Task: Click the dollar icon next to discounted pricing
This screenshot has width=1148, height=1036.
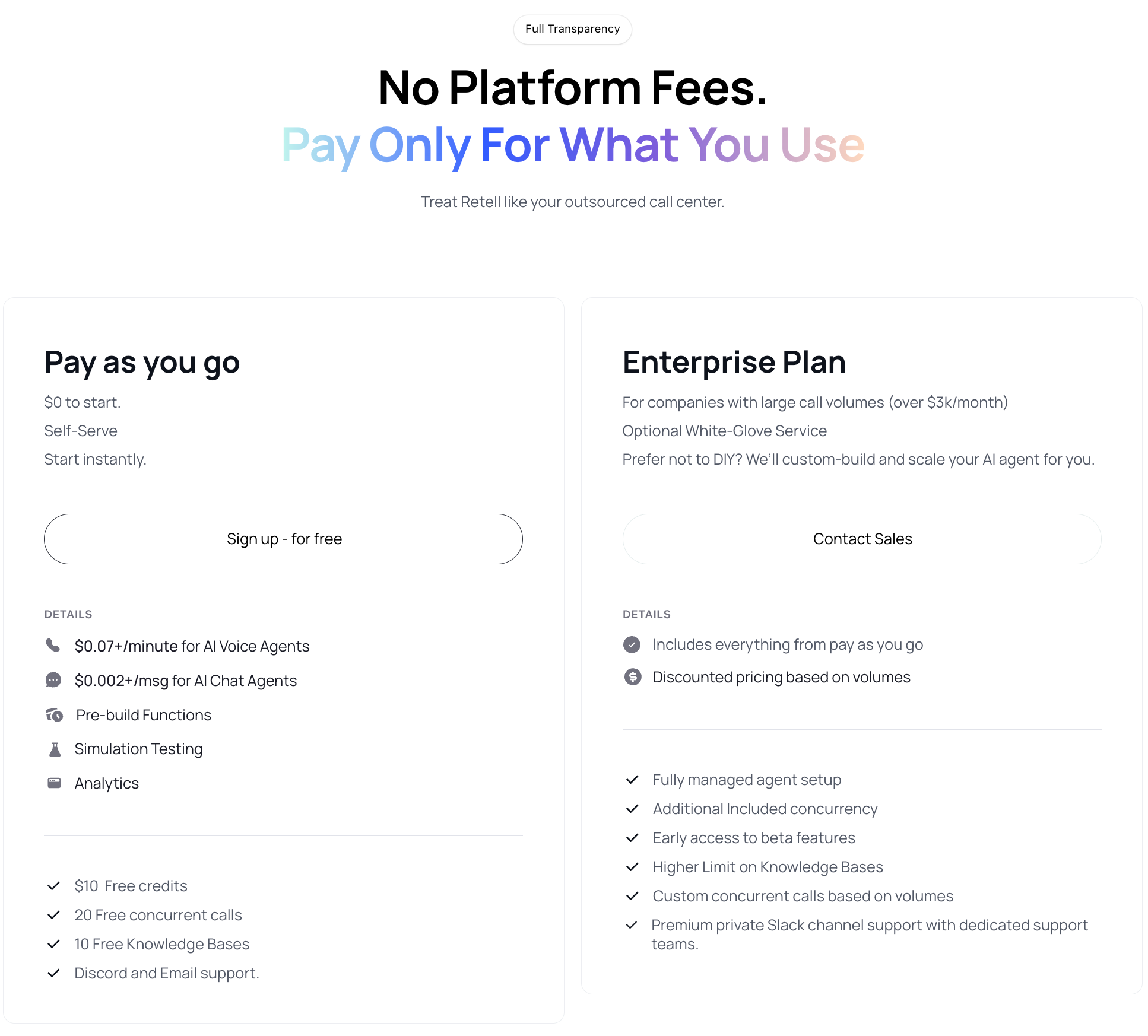Action: (x=632, y=676)
